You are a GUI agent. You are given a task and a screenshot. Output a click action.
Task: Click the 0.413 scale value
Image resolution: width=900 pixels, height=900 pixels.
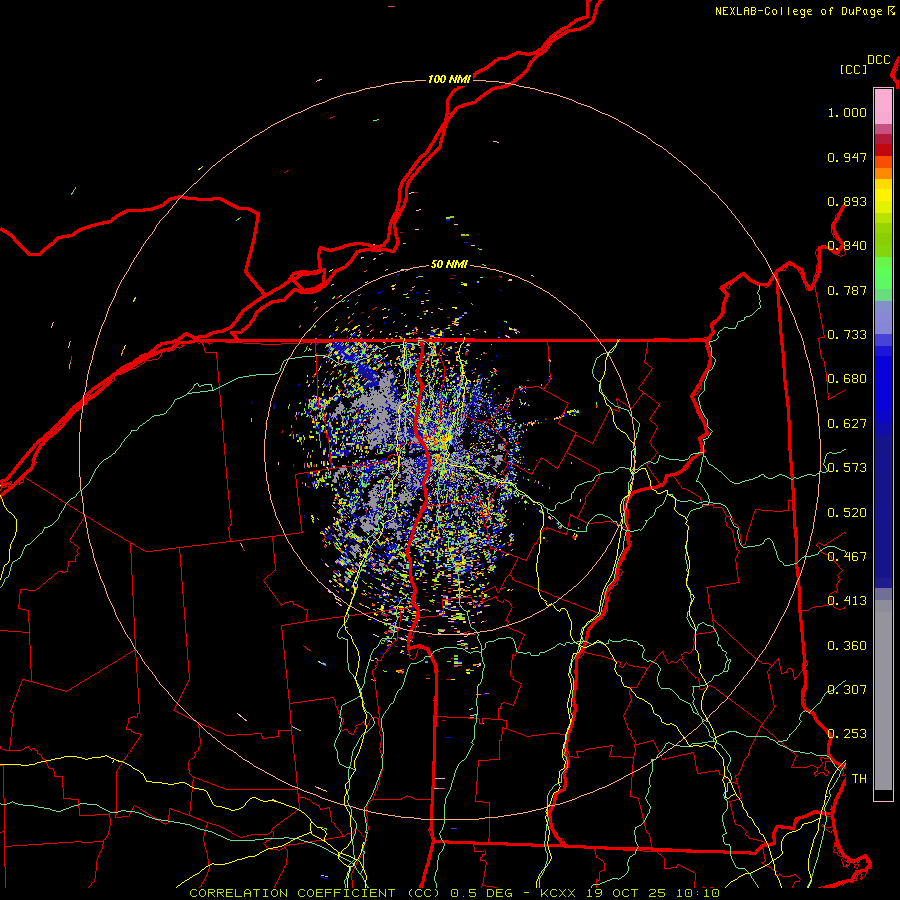pyautogui.click(x=847, y=601)
